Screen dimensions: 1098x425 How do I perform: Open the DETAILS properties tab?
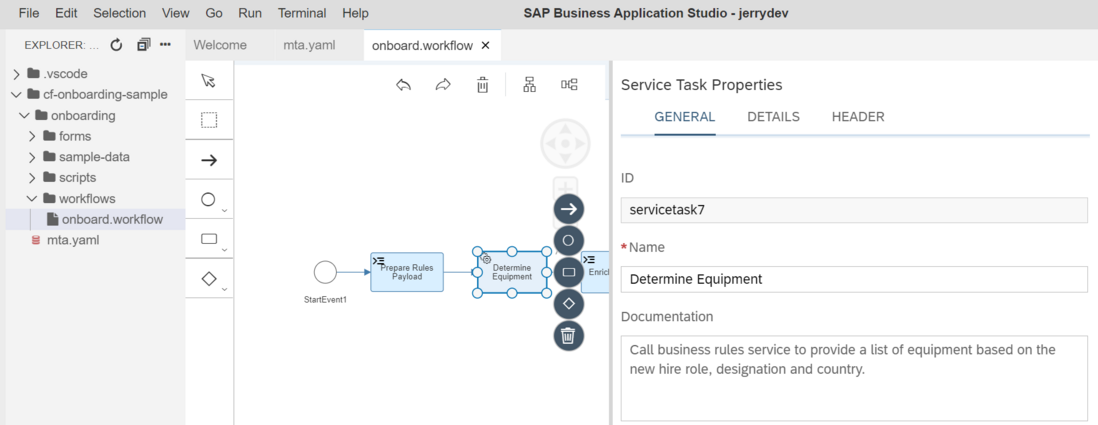click(773, 117)
